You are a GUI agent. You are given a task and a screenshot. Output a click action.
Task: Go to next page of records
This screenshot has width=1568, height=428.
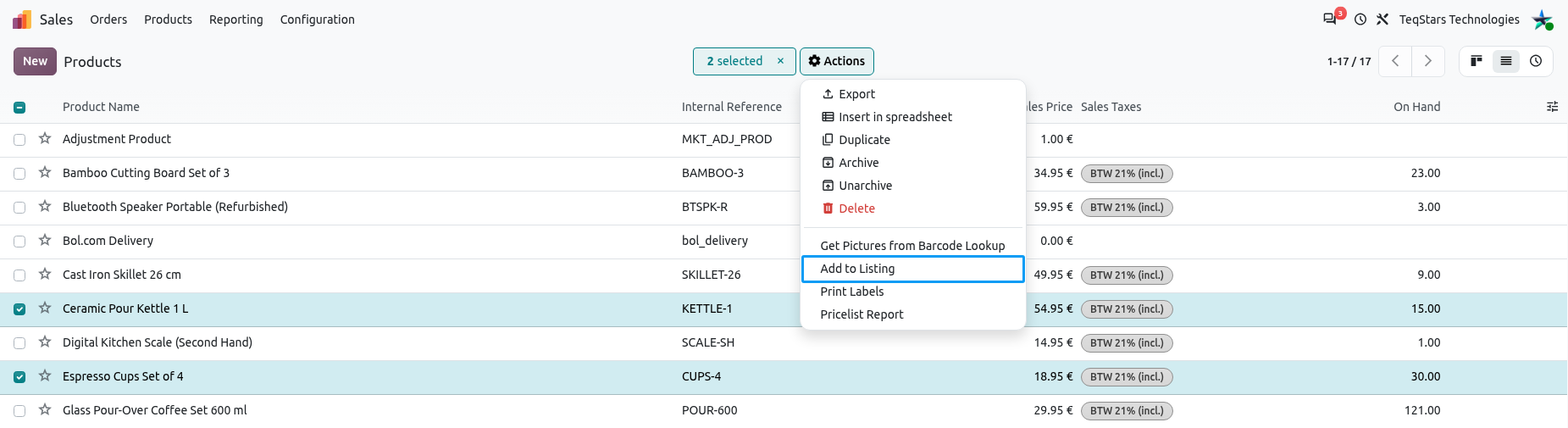[1428, 61]
